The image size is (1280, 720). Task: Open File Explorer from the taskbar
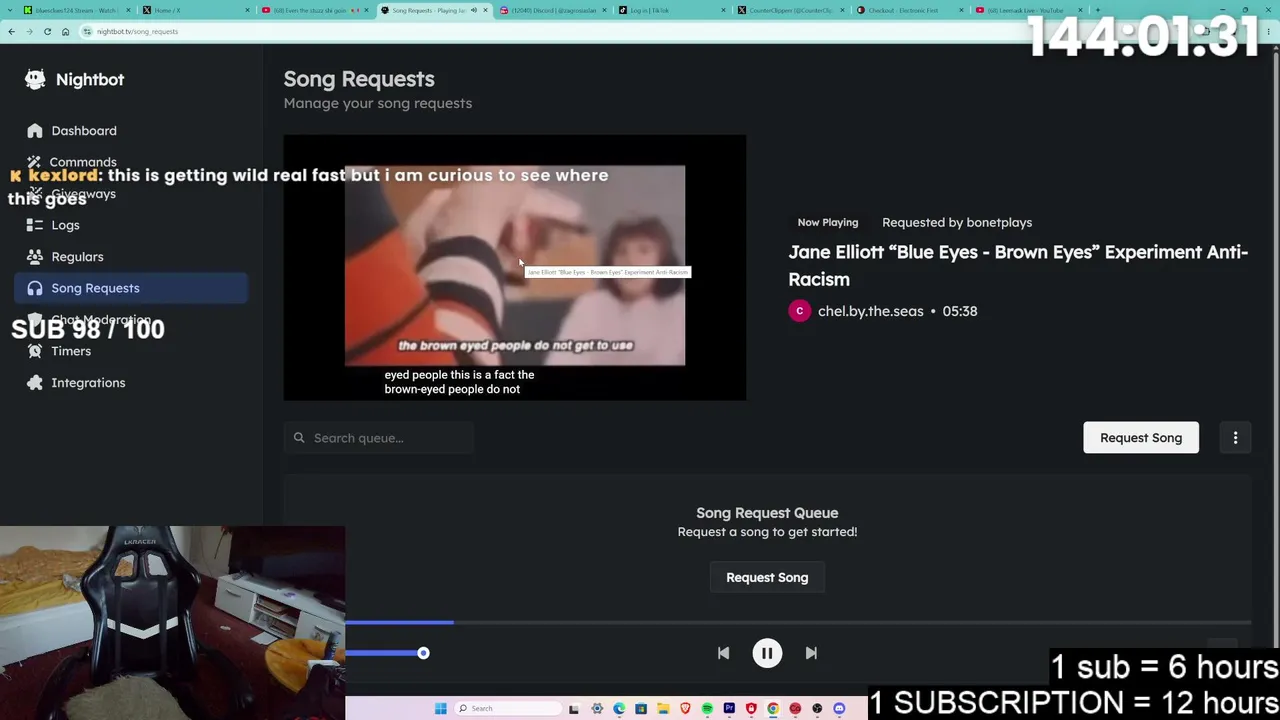coord(663,709)
